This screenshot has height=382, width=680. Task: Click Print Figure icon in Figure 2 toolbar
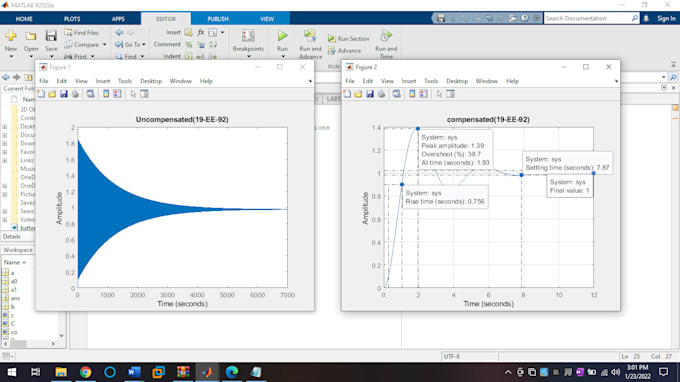[x=381, y=94]
